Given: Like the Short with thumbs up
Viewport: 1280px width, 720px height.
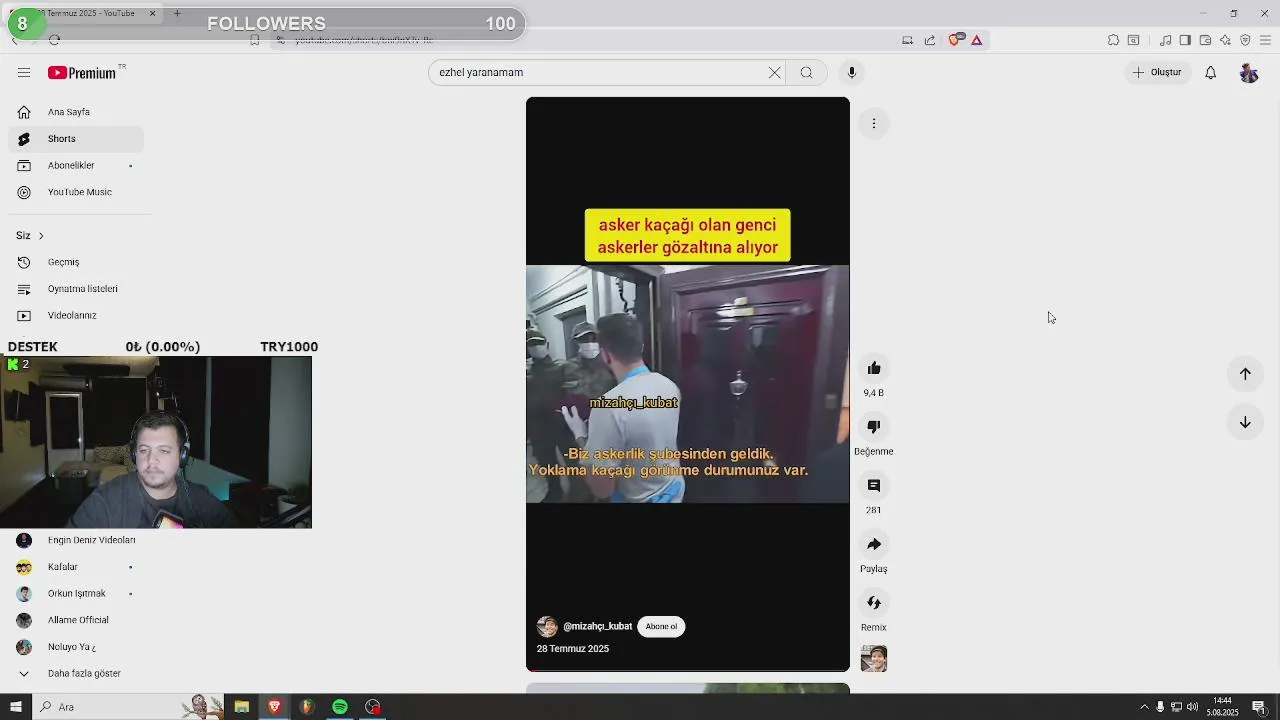Looking at the screenshot, I should click(874, 368).
